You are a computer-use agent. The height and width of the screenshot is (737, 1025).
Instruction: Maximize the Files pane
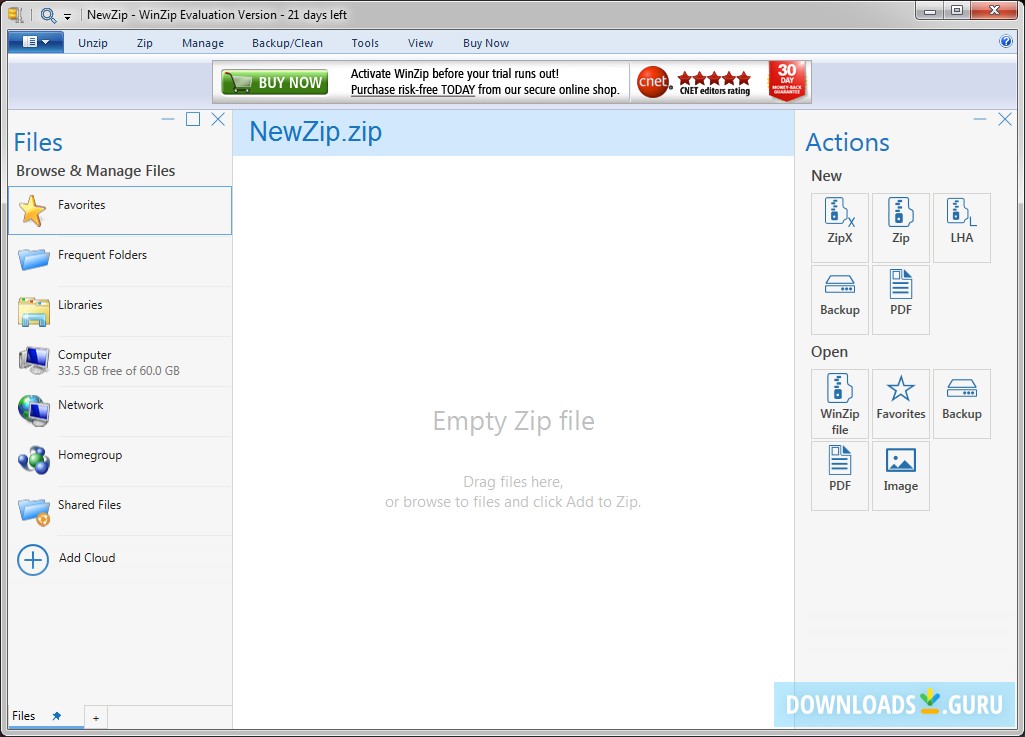[193, 119]
